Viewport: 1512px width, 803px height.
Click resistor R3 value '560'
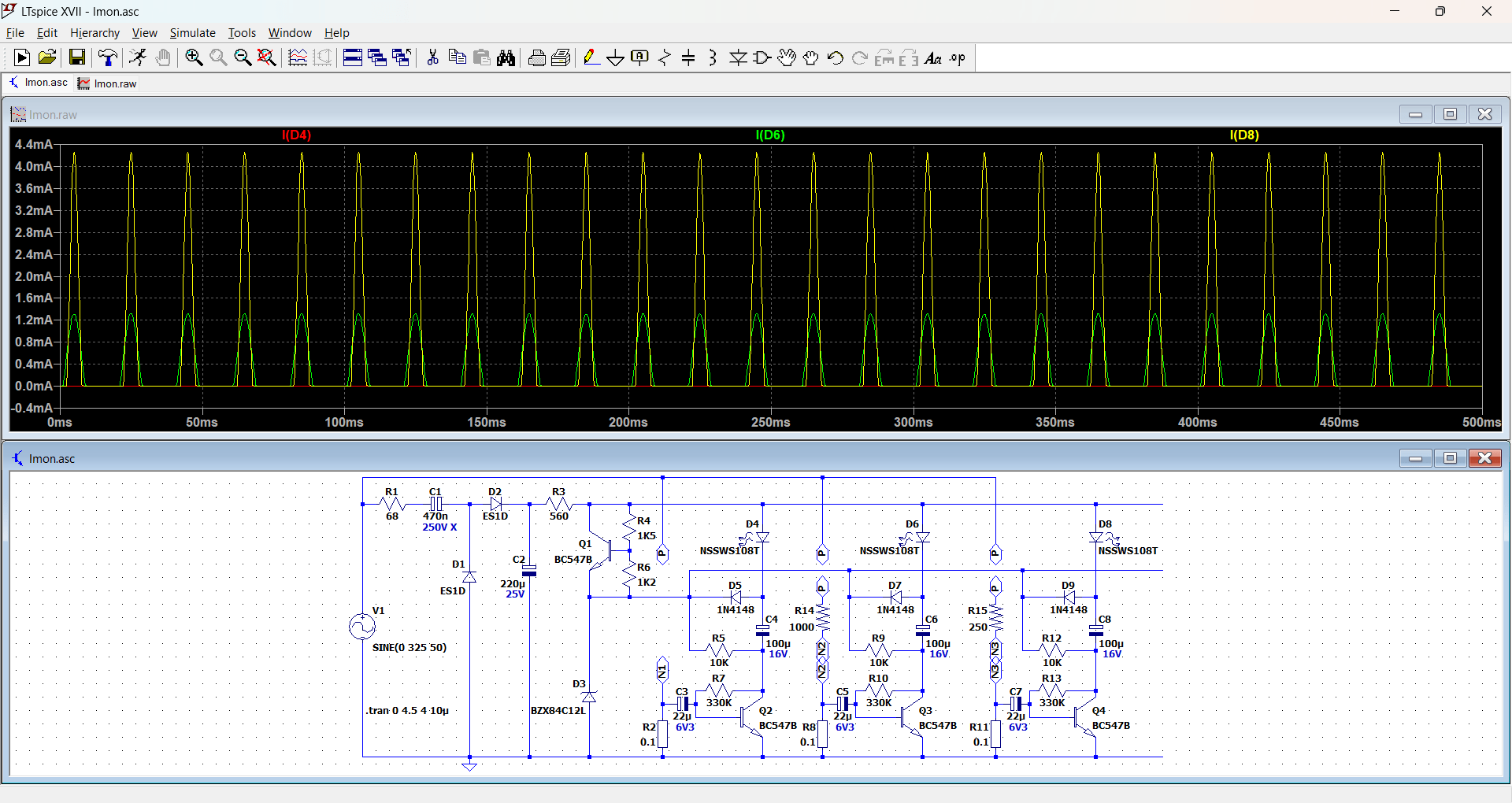[x=558, y=516]
